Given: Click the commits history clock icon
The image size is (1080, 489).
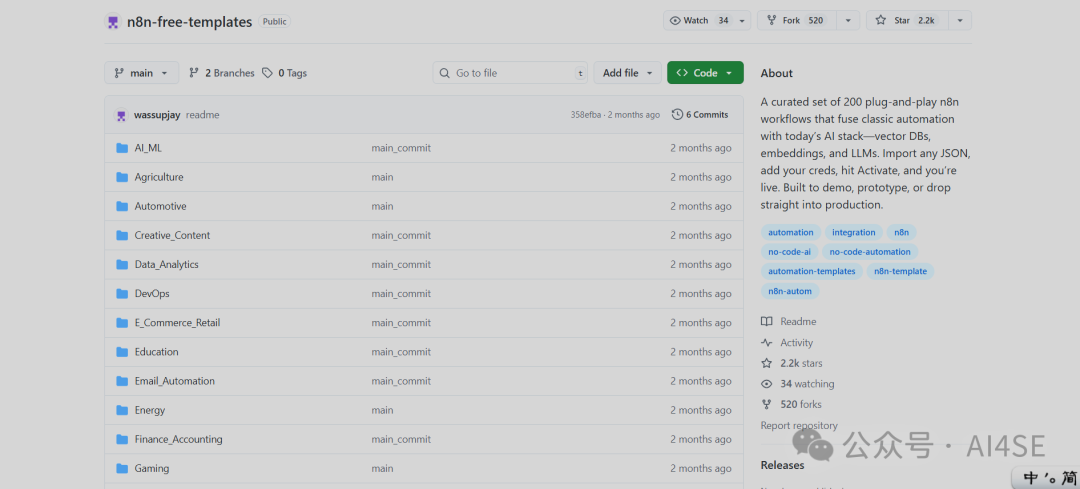Looking at the screenshot, I should point(678,114).
